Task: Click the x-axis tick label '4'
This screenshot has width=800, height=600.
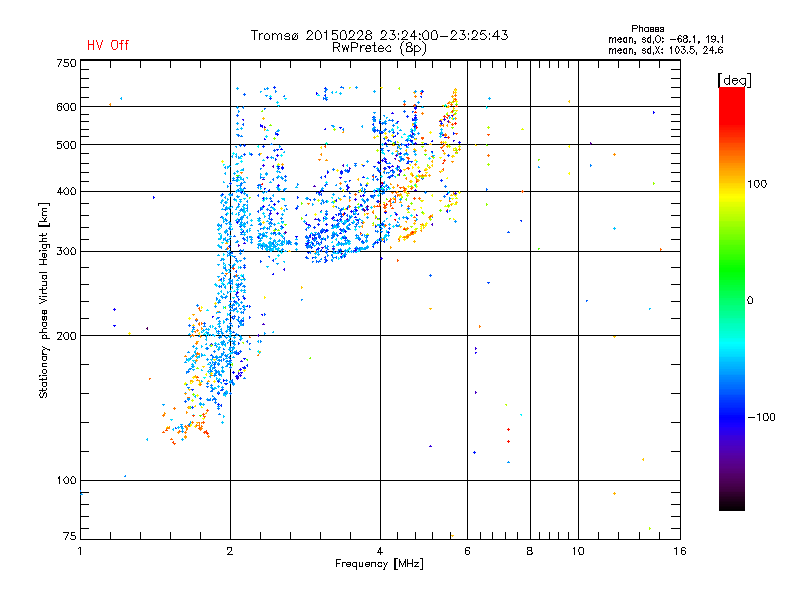Action: tap(380, 551)
